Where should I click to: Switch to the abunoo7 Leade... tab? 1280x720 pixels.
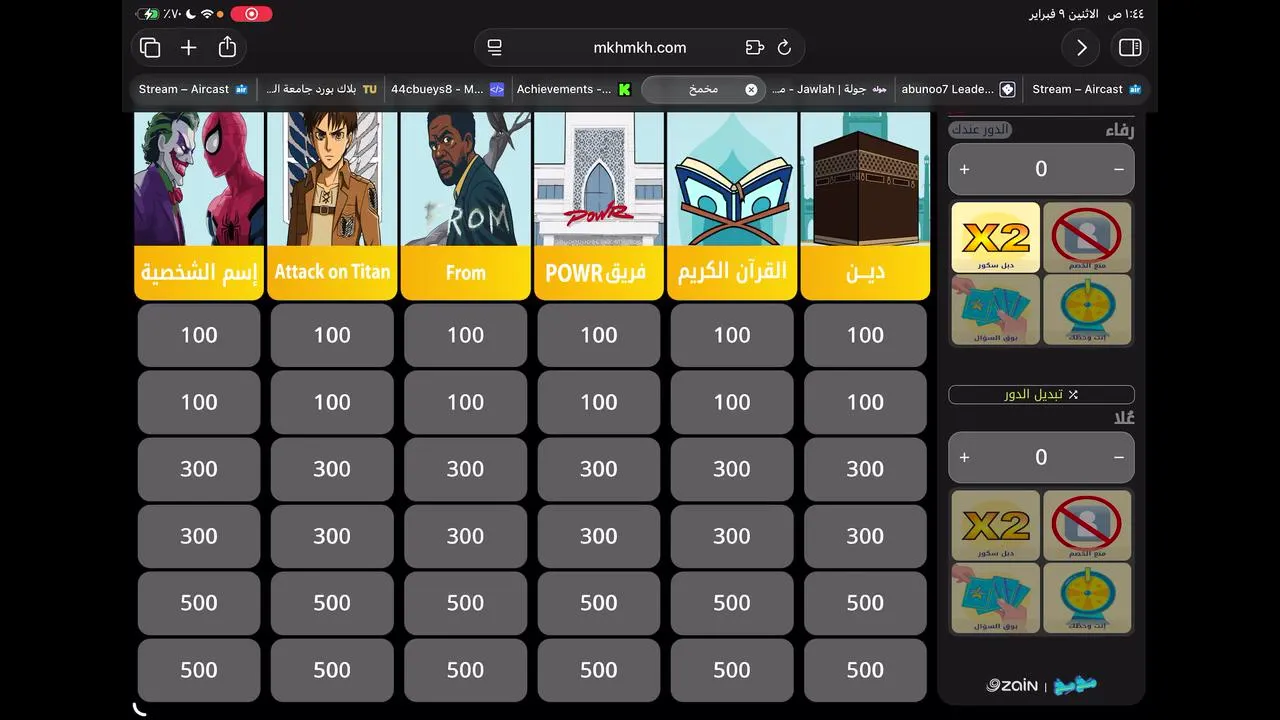tap(957, 89)
